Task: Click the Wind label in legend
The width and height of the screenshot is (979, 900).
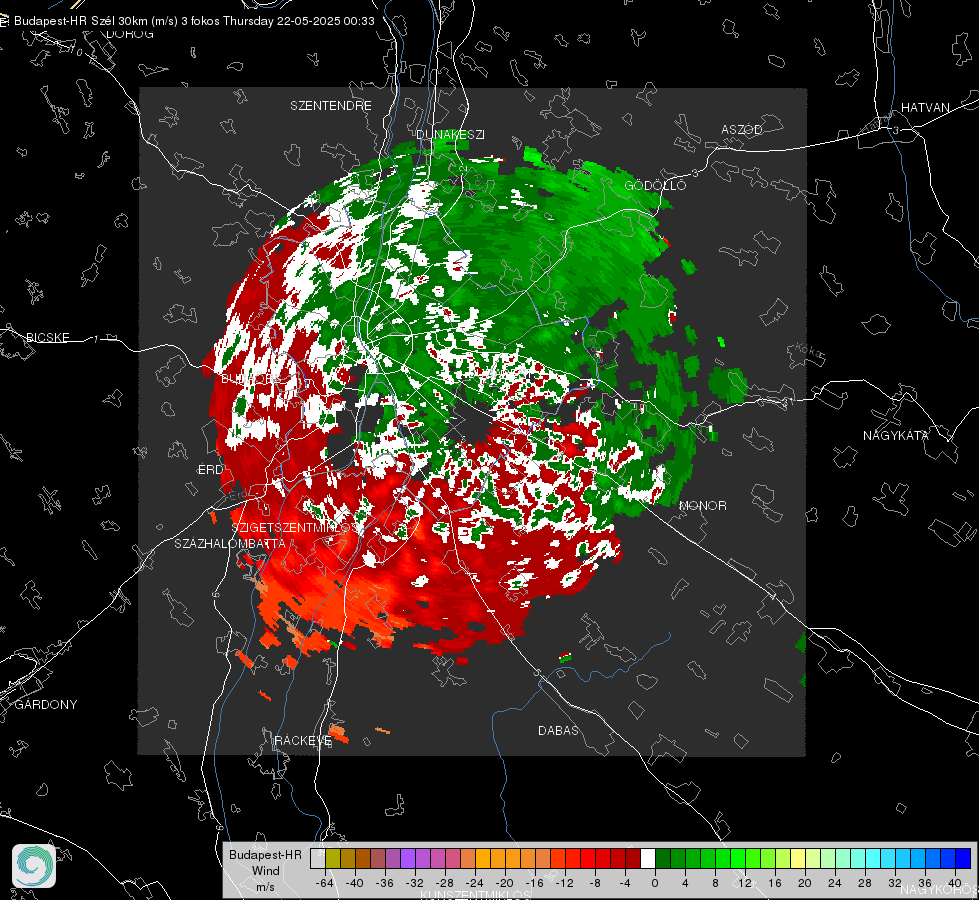Action: pyautogui.click(x=265, y=871)
